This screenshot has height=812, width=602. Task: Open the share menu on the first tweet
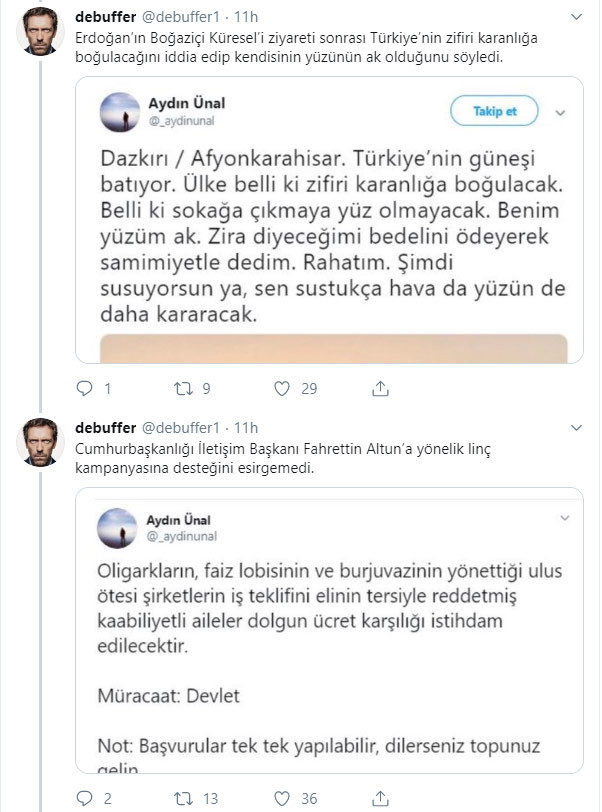380,388
